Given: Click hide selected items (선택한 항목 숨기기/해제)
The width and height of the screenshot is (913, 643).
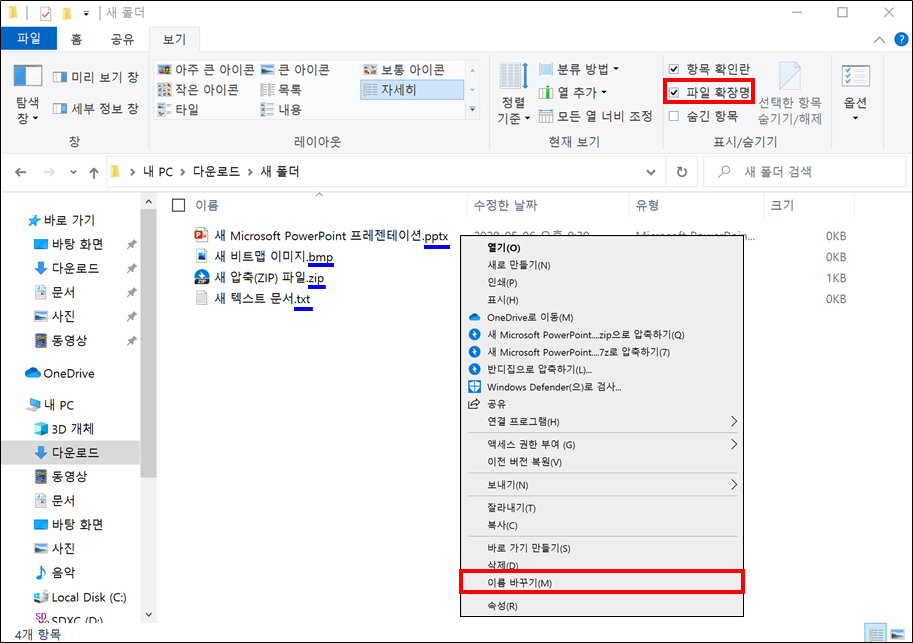Looking at the screenshot, I should (790, 94).
